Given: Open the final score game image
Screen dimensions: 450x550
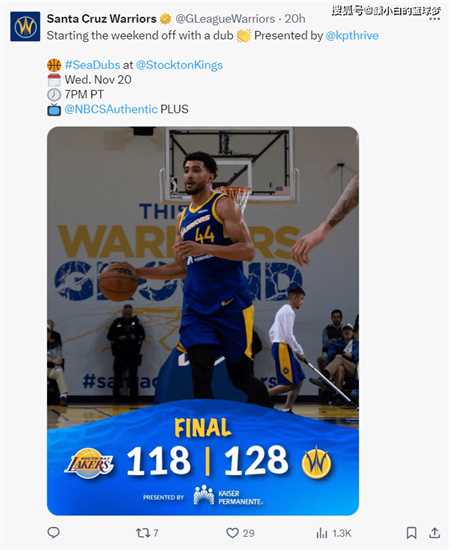Looking at the screenshot, I should click(203, 321).
